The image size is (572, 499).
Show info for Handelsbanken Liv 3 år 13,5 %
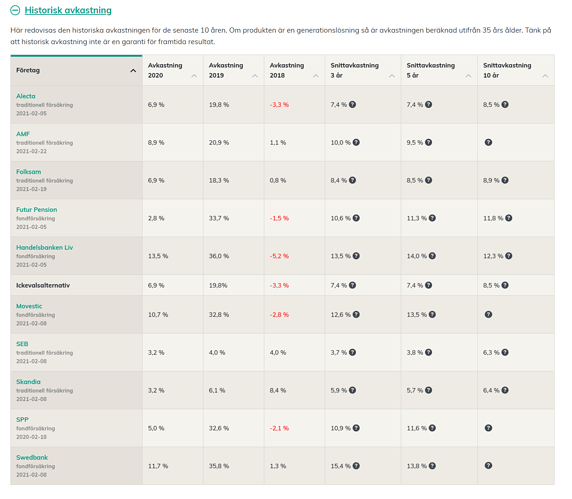[x=356, y=256]
